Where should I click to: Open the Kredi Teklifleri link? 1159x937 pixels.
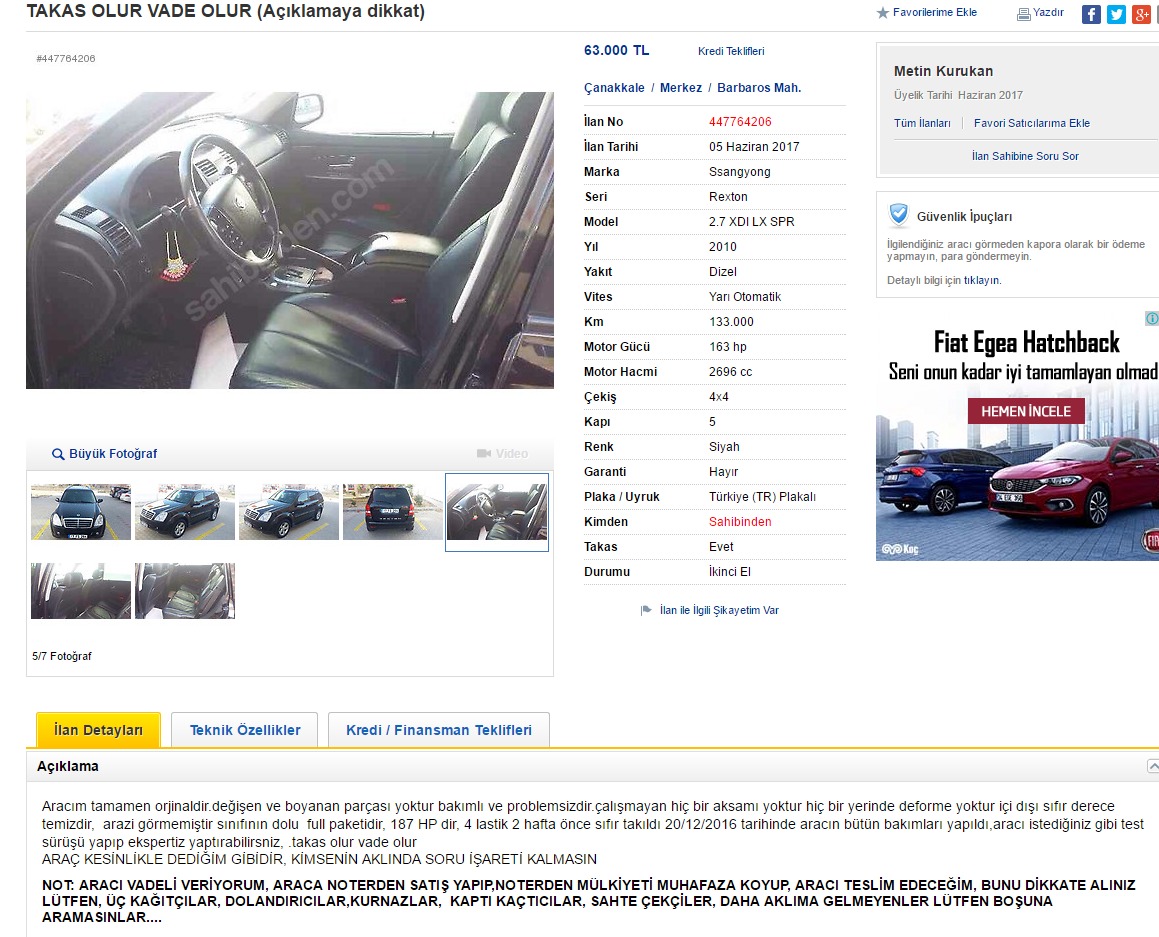click(x=731, y=51)
